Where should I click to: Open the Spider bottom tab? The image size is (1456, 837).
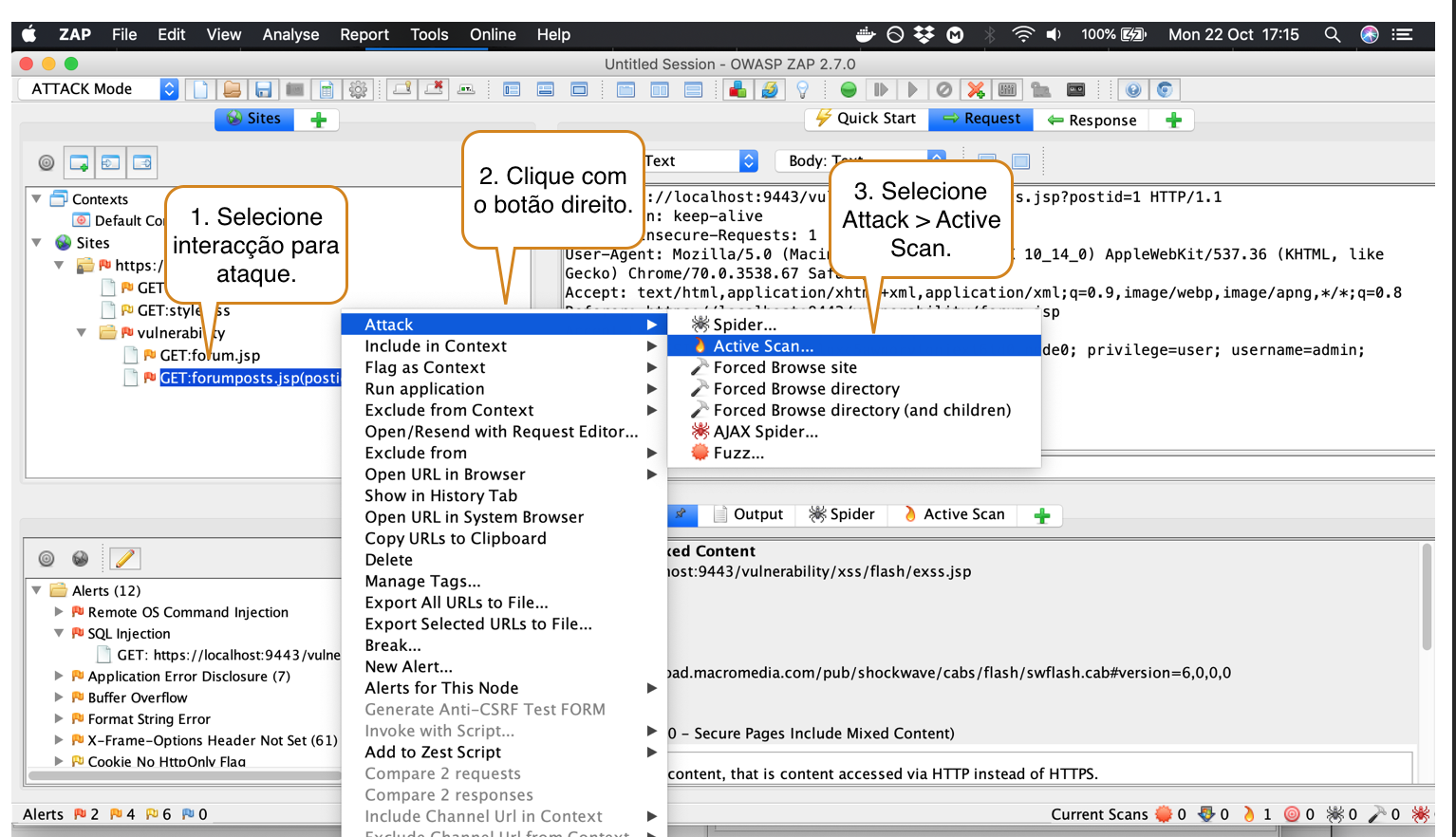pyautogui.click(x=841, y=514)
